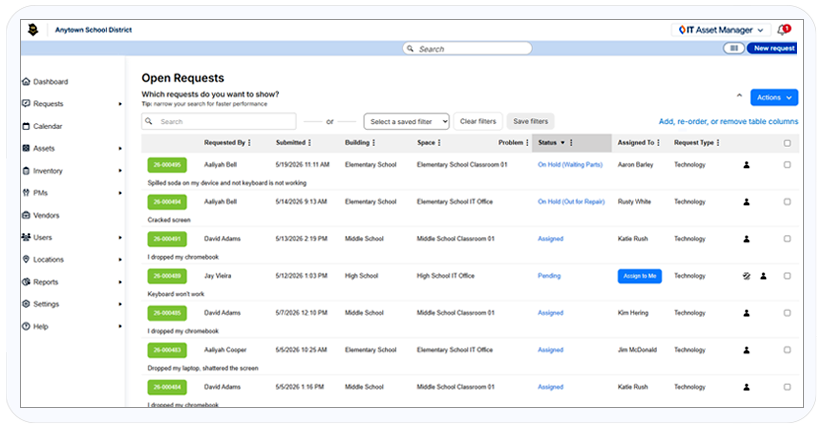Screen dimensions: 824x431
Task: Click the person icon on request 26-000489
Action: pos(763,276)
